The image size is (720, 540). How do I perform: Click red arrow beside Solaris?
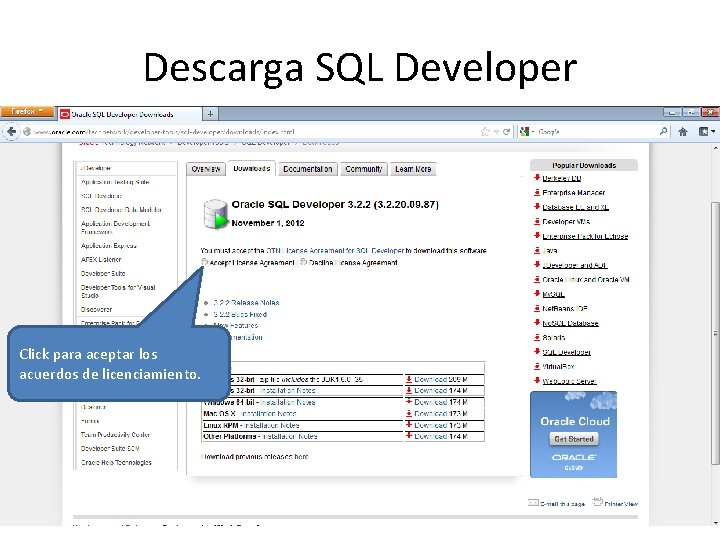[536, 337]
